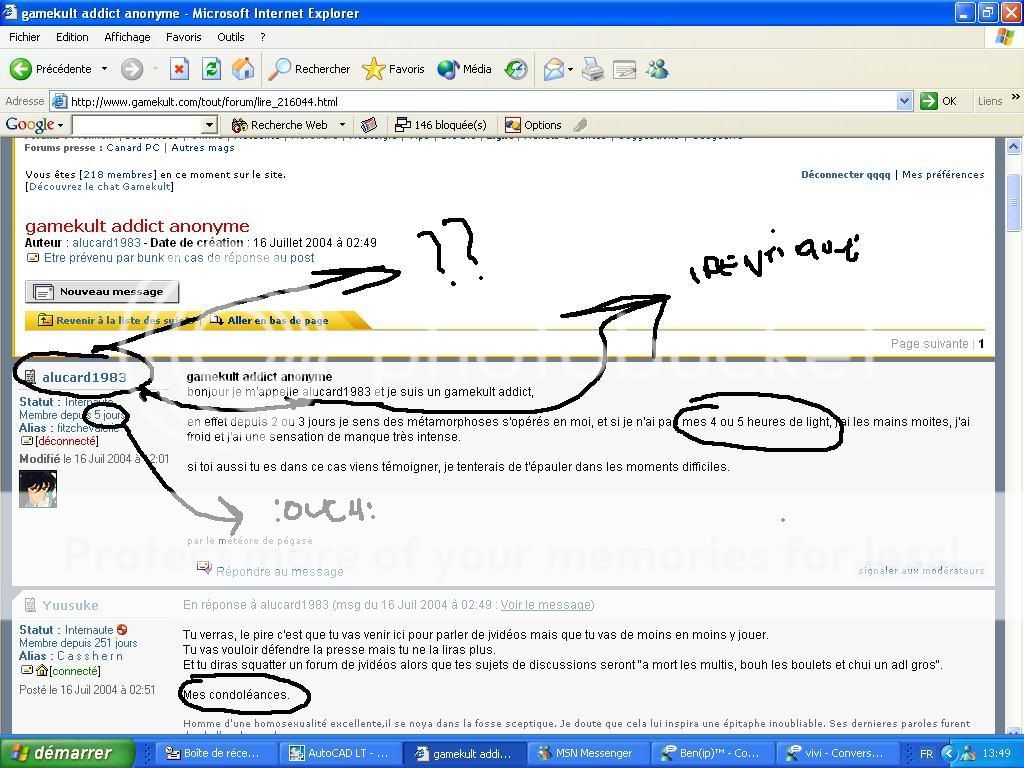Image resolution: width=1024 pixels, height=768 pixels.
Task: Open the Favoris star panel
Action: point(394,69)
